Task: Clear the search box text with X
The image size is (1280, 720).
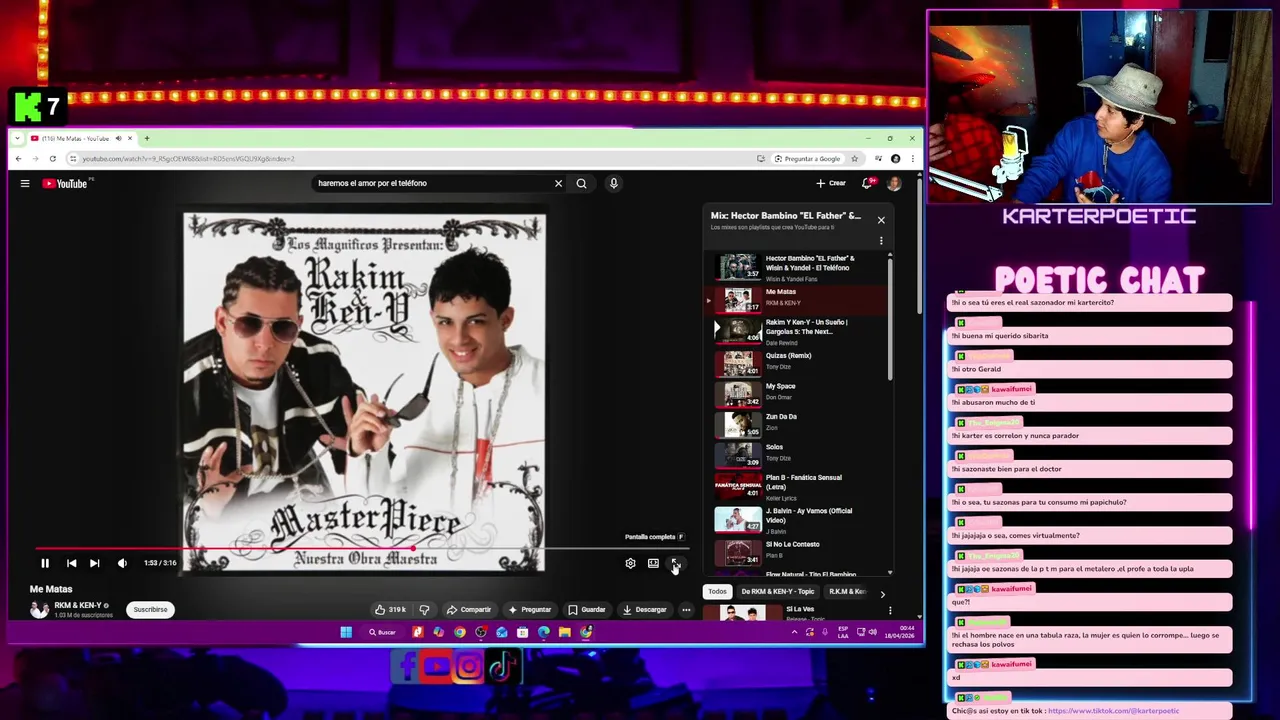Action: click(558, 183)
